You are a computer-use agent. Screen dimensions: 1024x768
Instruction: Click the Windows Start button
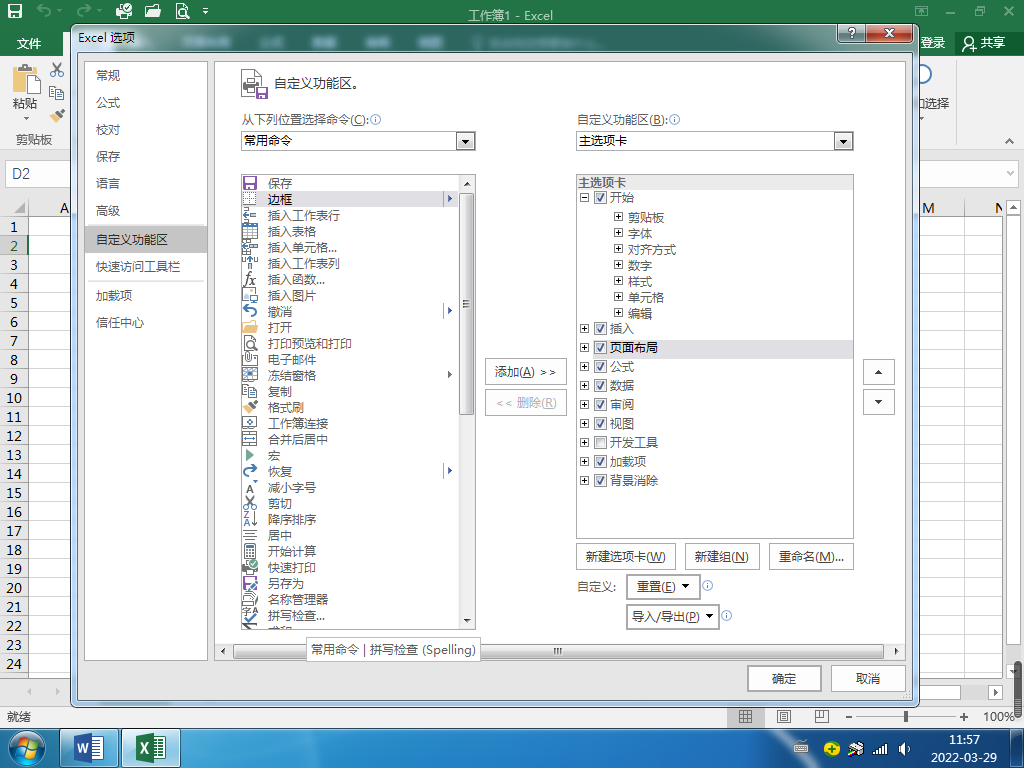27,748
